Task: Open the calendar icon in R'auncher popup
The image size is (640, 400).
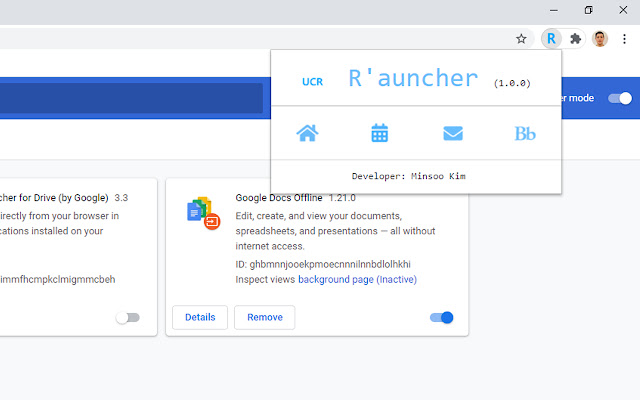Action: click(x=380, y=133)
